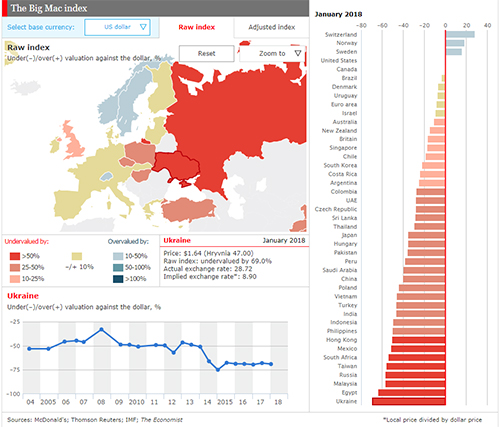Click Switzerland on the map
The image size is (500, 427).
106,176
